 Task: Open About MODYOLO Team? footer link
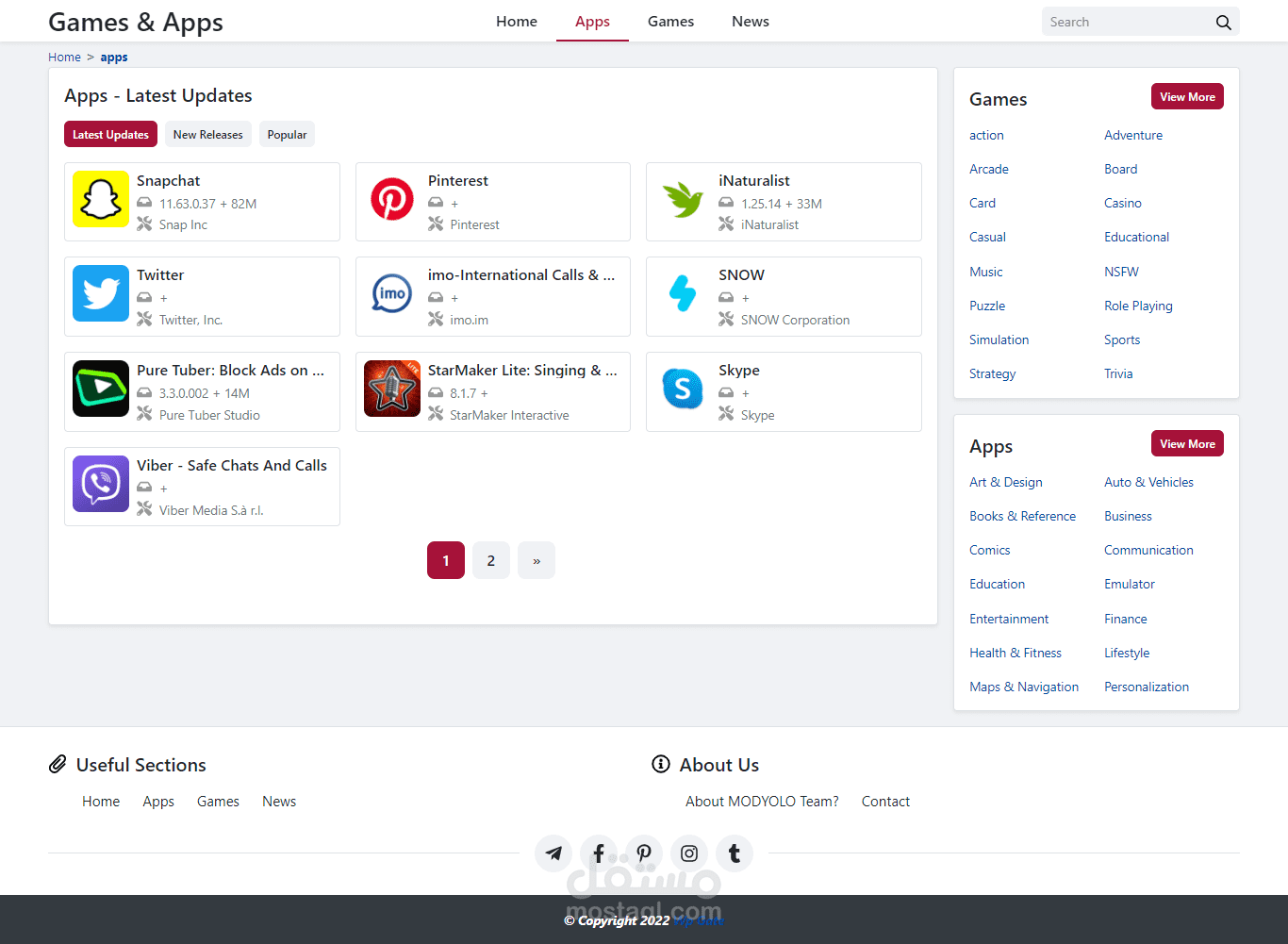tap(762, 802)
